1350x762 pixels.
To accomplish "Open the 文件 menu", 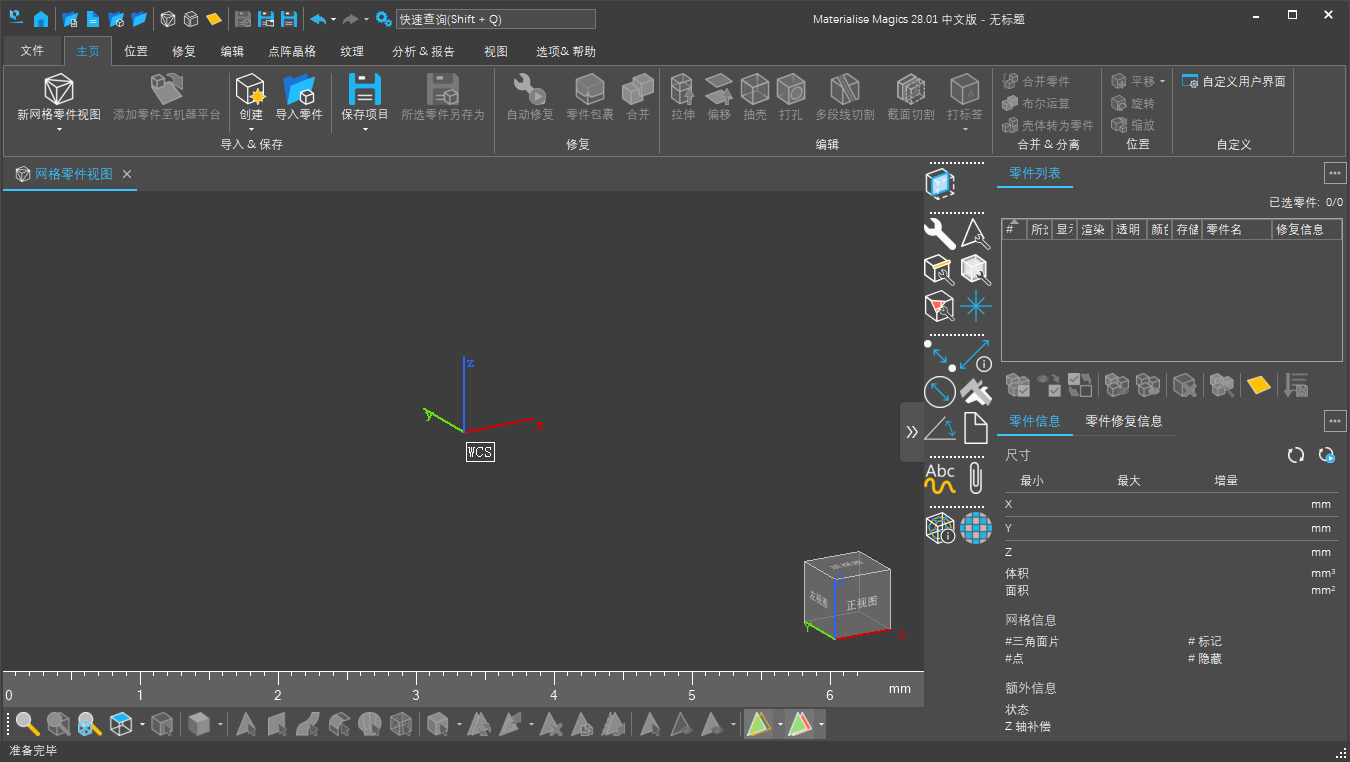I will [x=32, y=51].
